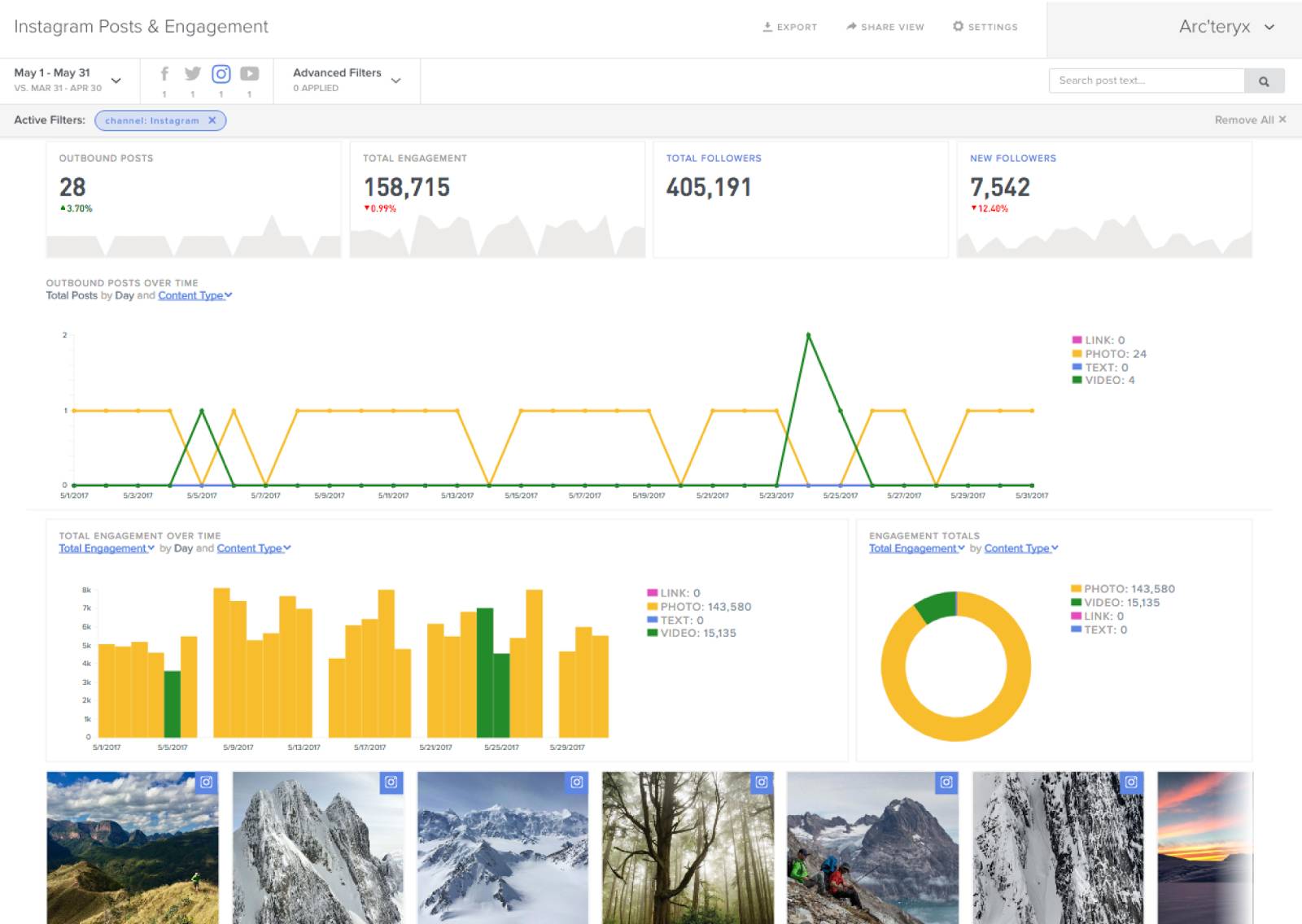This screenshot has width=1302, height=924.
Task: Toggle the Instagram channel filter icon
Action: coord(221,74)
